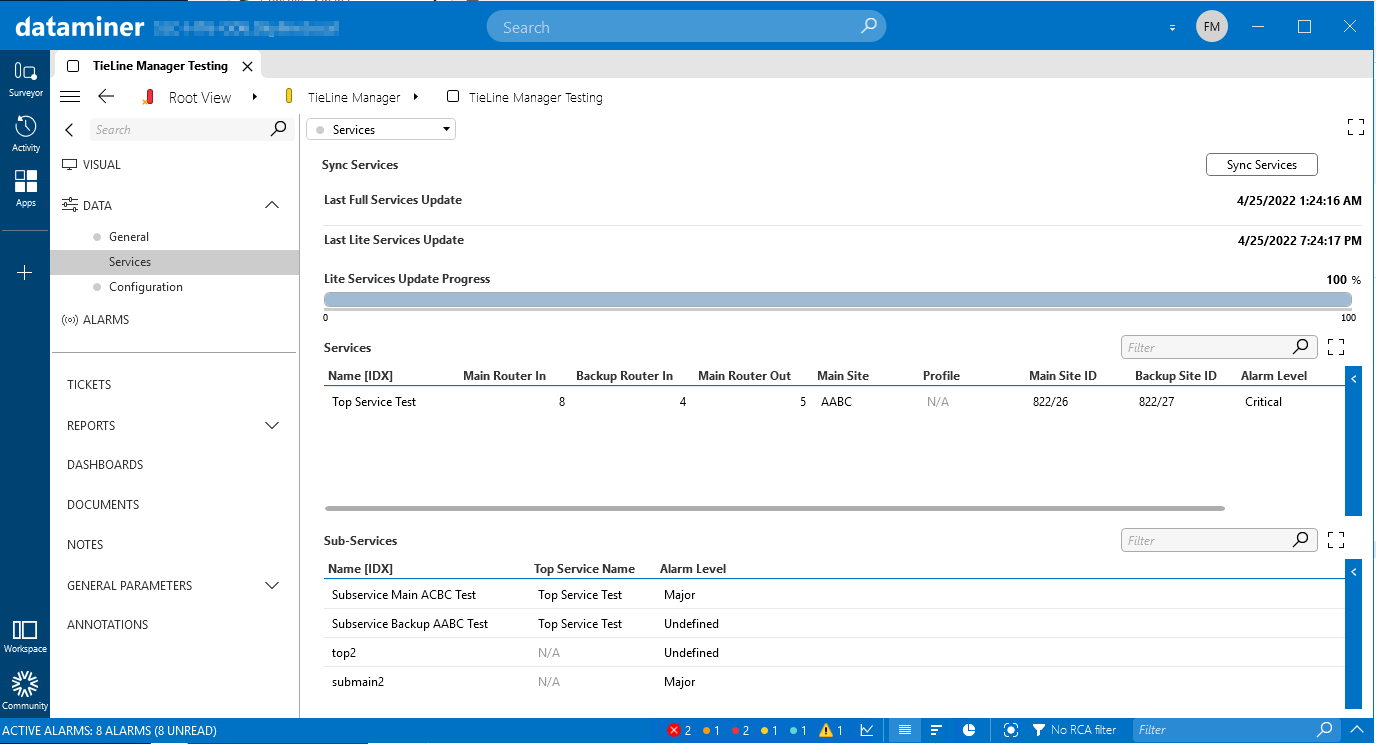Open the TICKETS section

89,385
